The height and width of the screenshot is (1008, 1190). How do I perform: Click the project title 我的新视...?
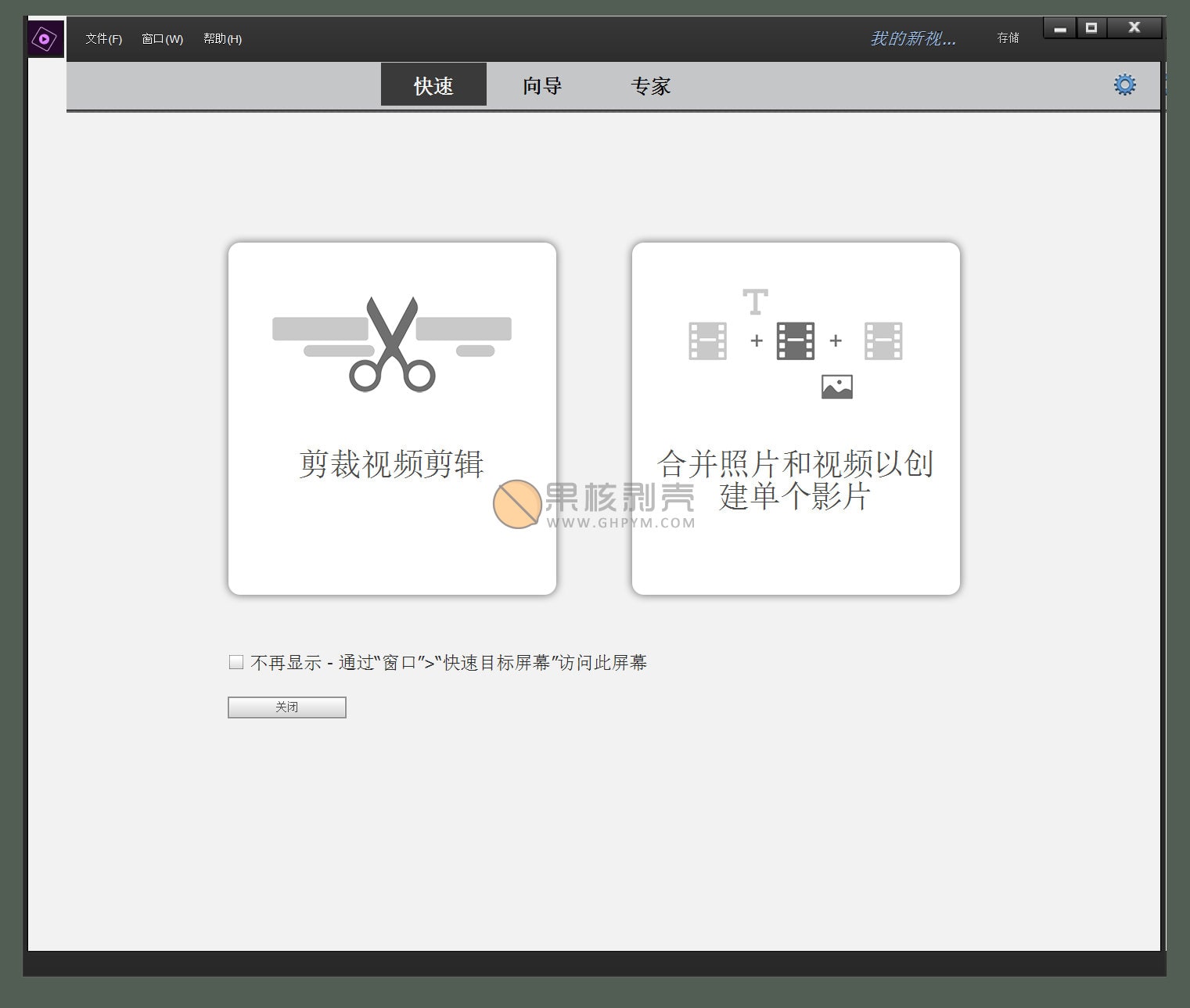pyautogui.click(x=912, y=37)
